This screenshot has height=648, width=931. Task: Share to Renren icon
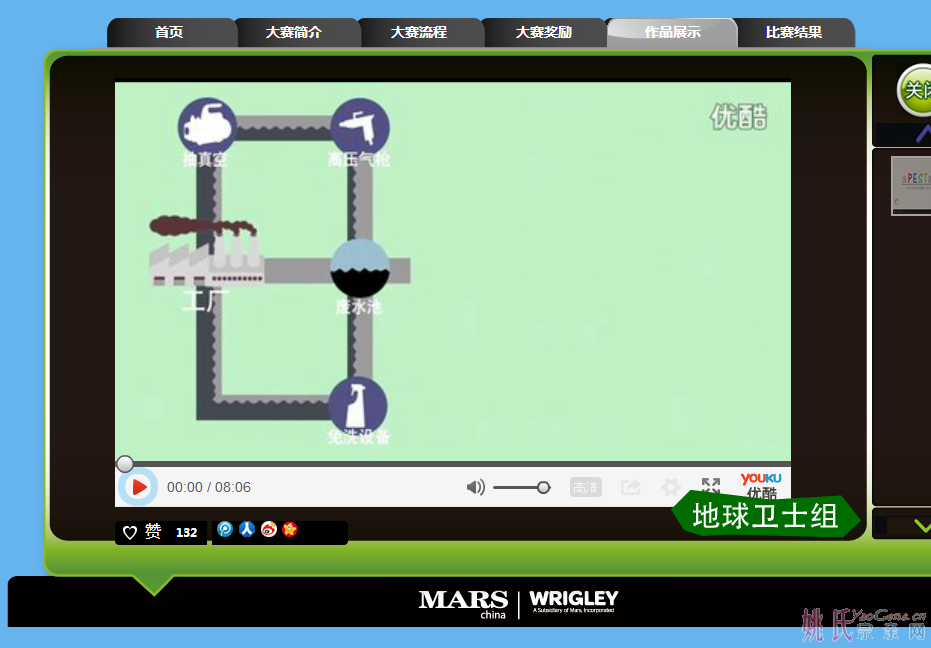(x=246, y=530)
